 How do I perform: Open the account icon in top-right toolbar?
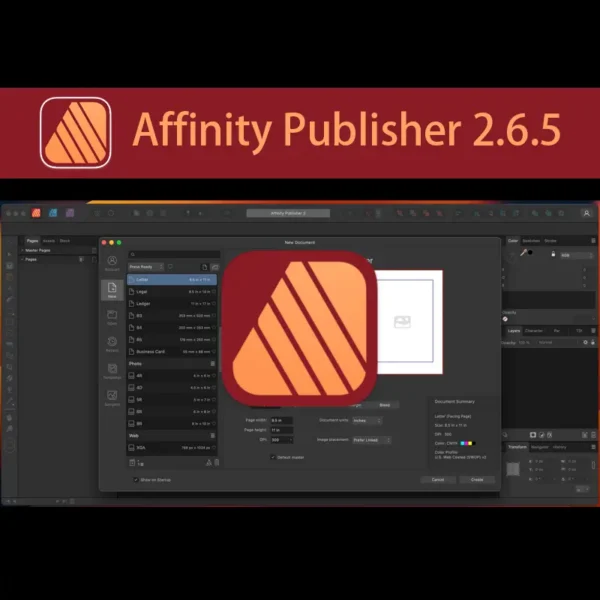(x=586, y=213)
